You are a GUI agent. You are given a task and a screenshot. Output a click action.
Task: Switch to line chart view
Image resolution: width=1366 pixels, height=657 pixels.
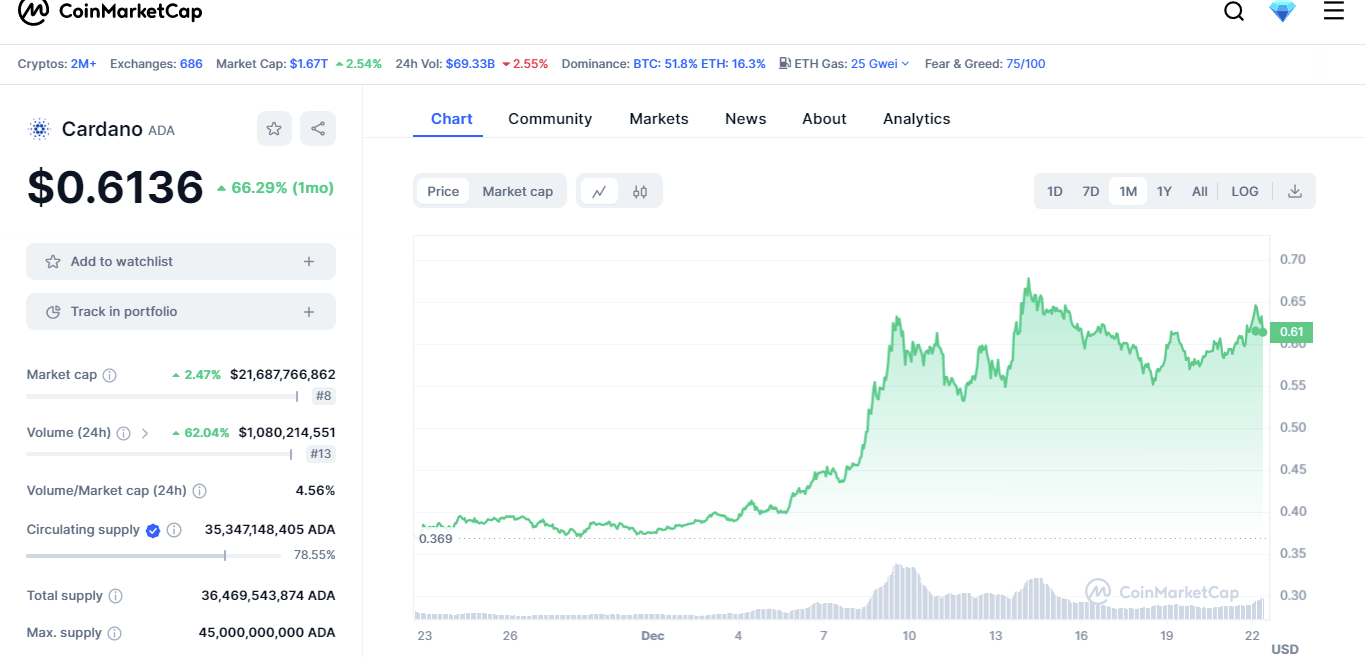[599, 191]
